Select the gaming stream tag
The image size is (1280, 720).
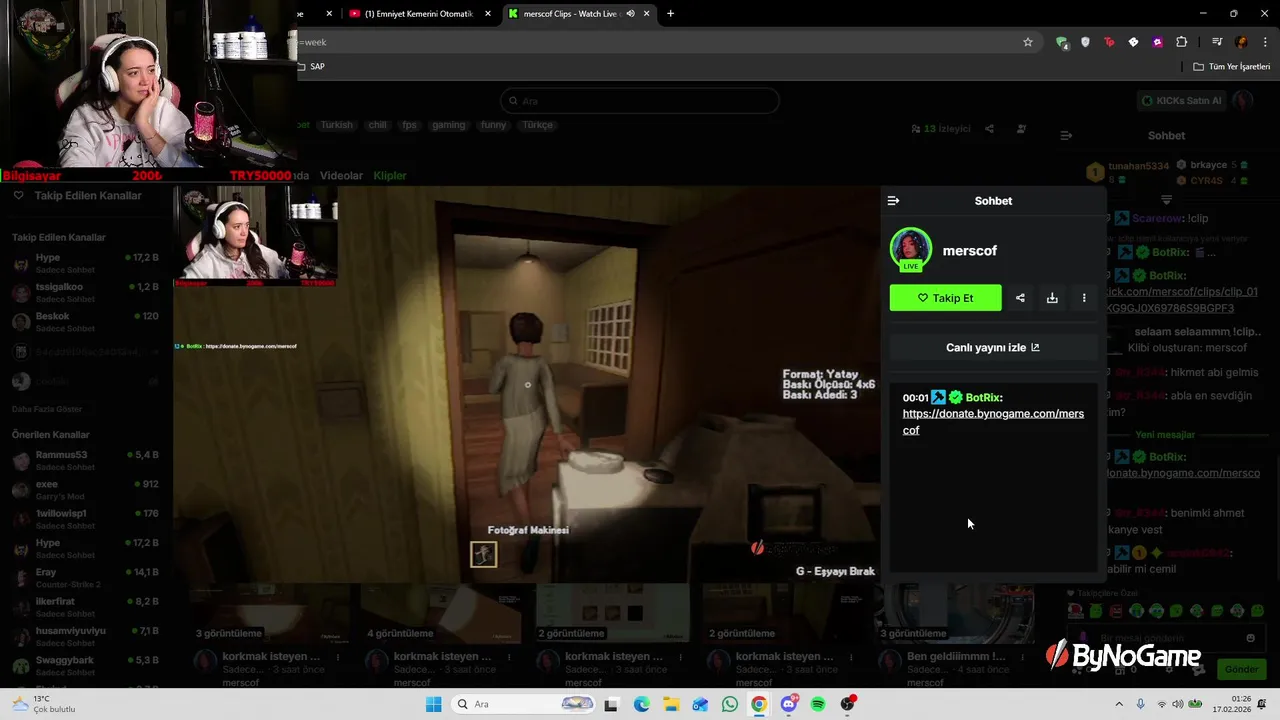(448, 125)
